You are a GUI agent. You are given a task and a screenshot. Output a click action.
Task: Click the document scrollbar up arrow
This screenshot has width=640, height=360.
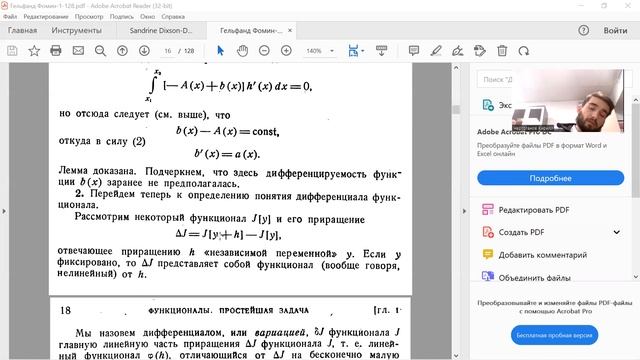click(x=456, y=67)
